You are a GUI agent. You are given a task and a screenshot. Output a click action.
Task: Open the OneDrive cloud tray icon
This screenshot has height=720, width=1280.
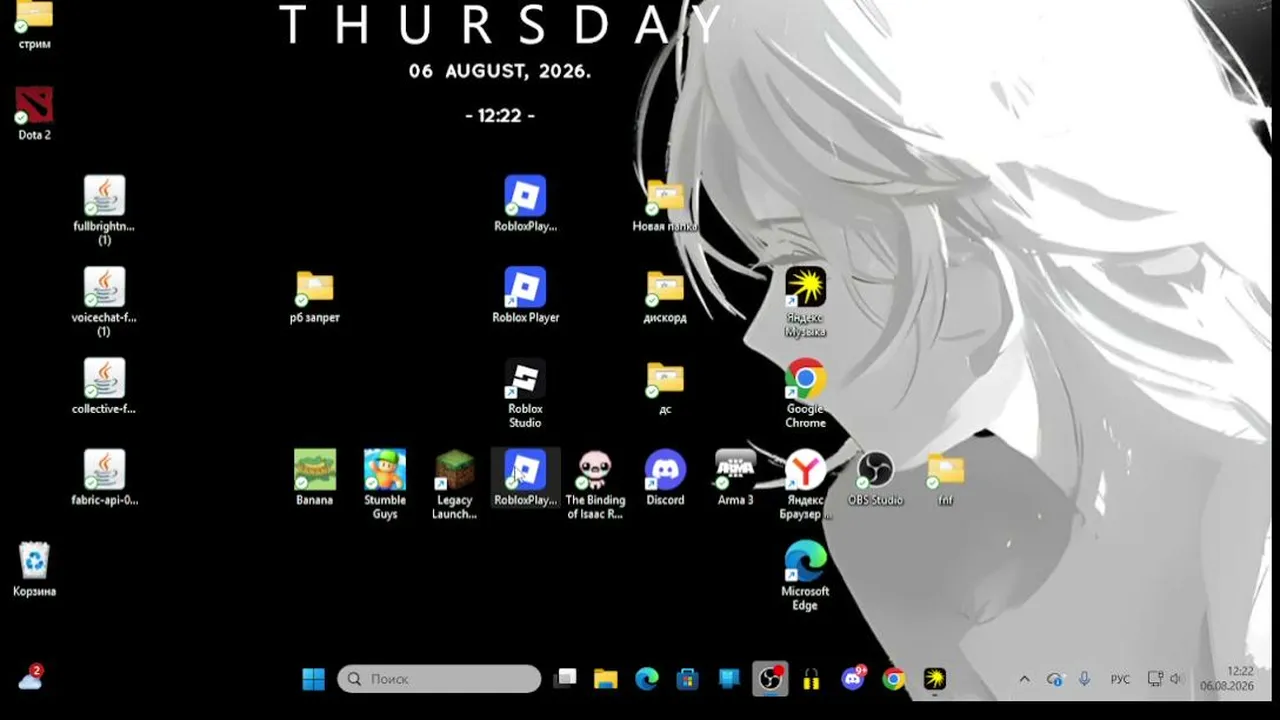tap(1054, 679)
